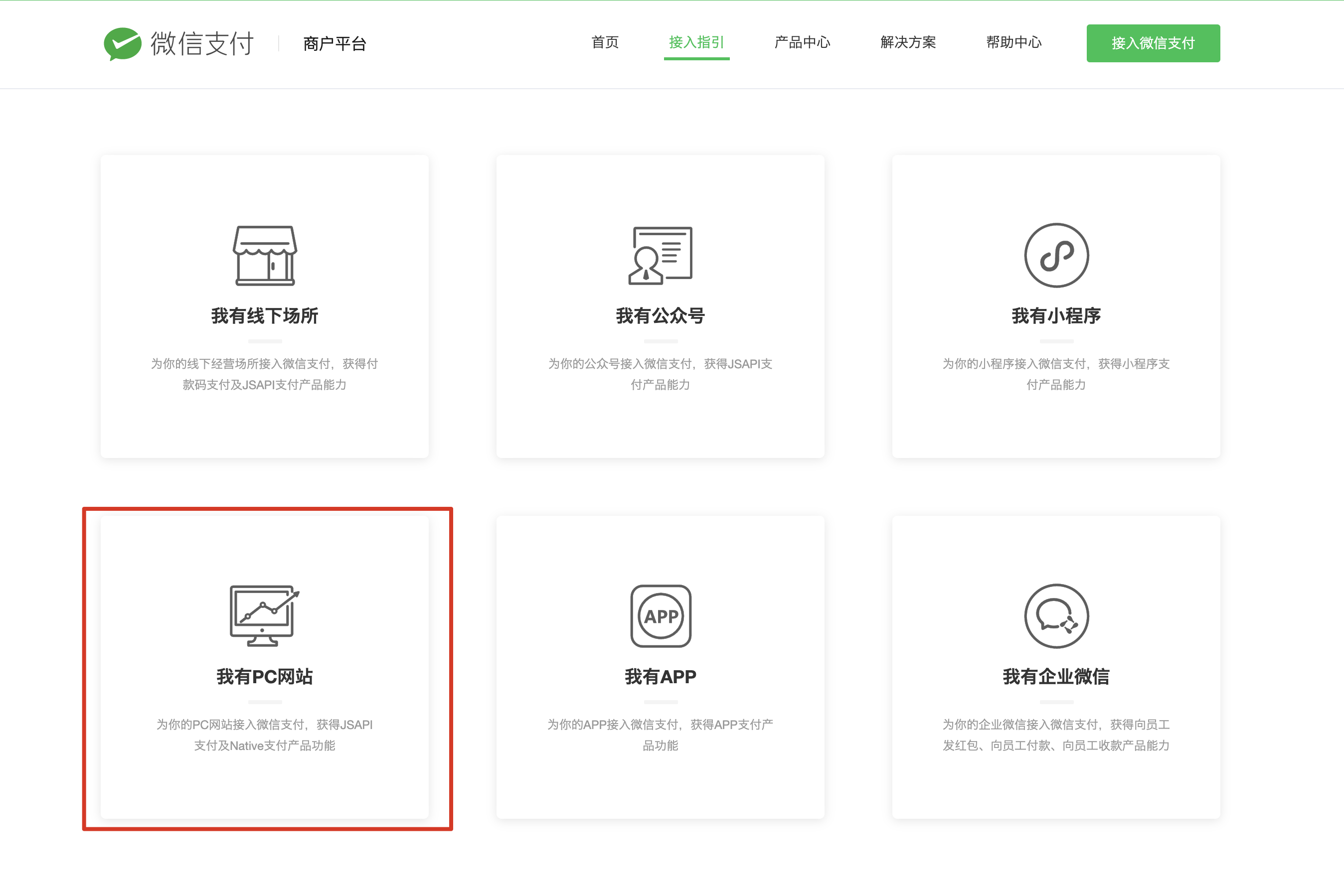Click the 我有企业微信 card description text
The image size is (1344, 896).
click(1056, 735)
